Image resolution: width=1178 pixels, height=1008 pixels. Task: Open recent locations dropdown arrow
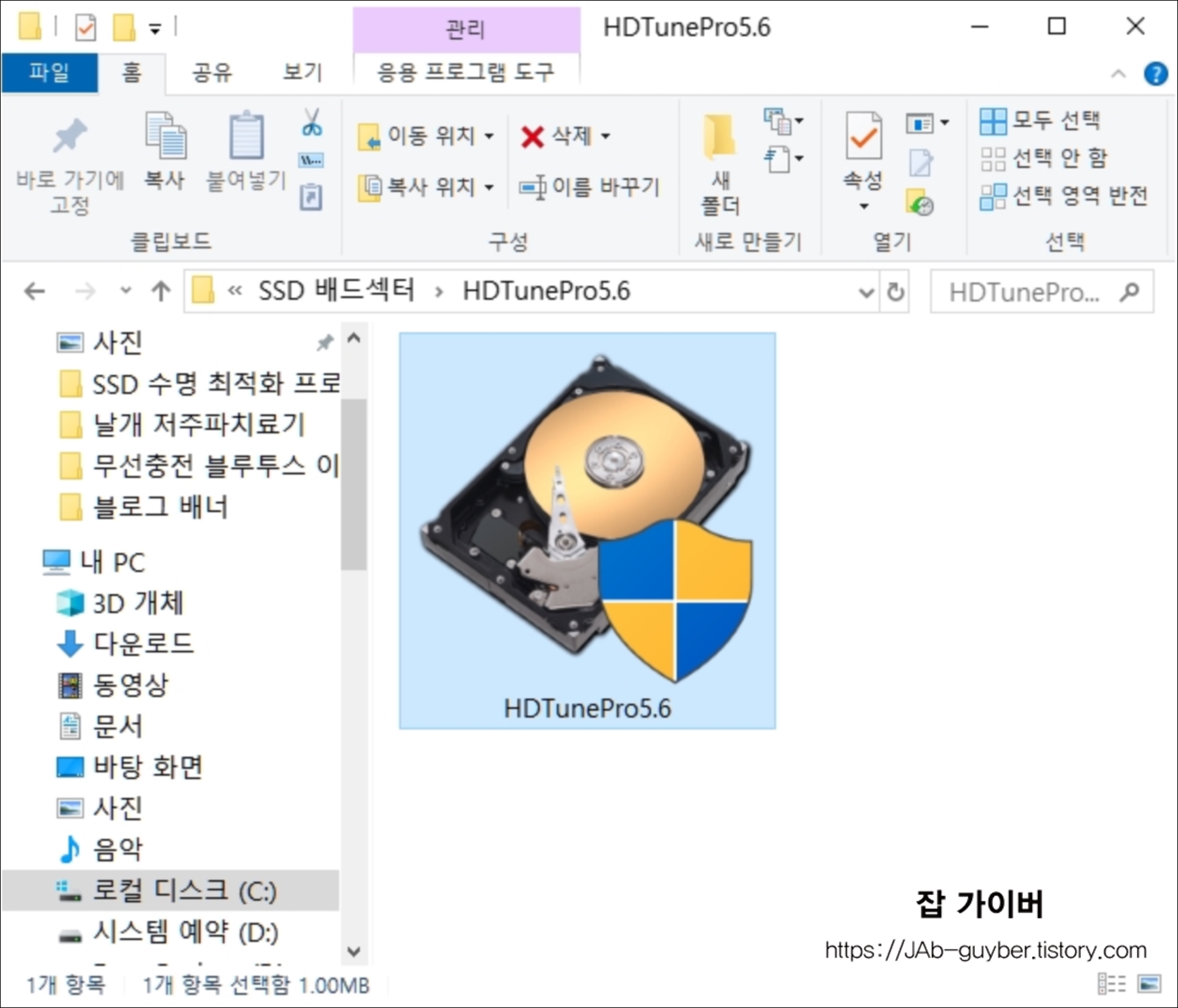[126, 291]
